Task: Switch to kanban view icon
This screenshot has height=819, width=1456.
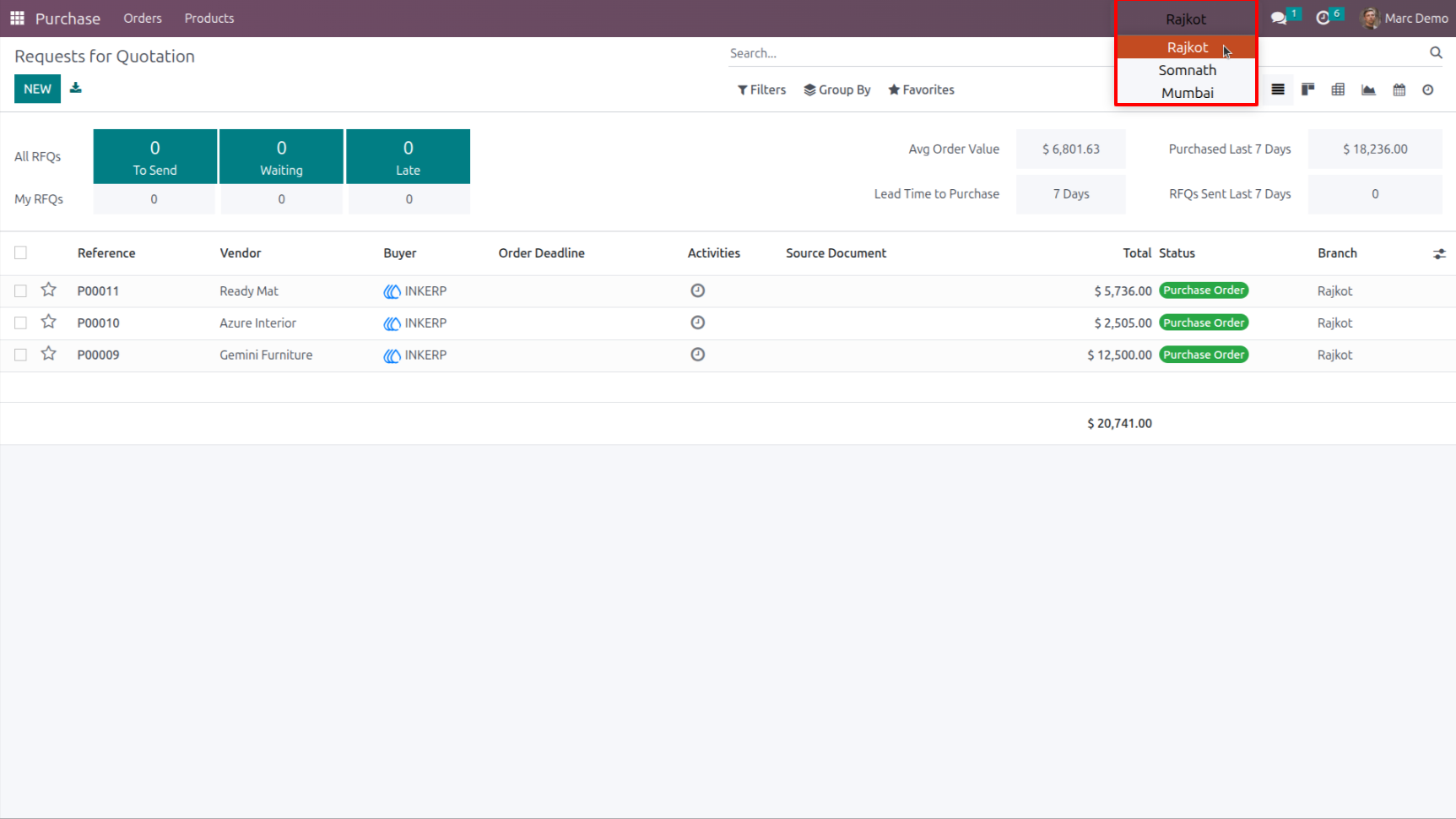Action: pos(1308,89)
